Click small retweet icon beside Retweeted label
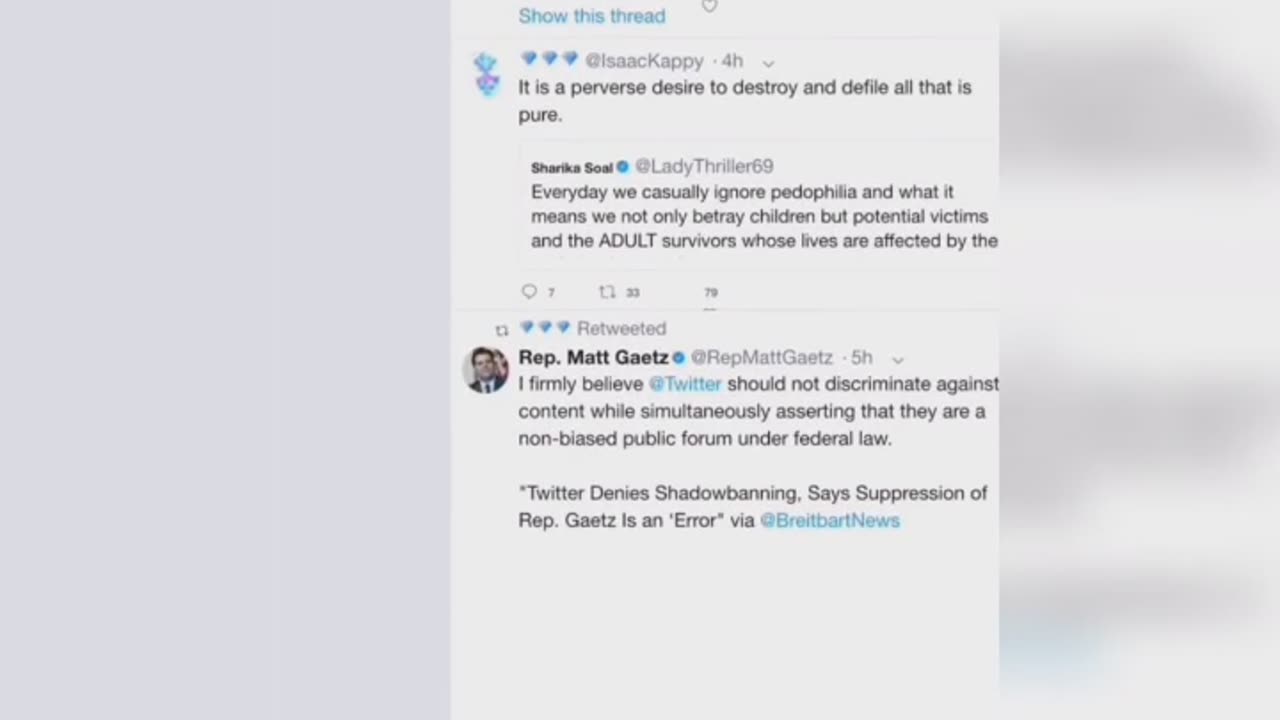This screenshot has width=1280, height=720. point(502,329)
